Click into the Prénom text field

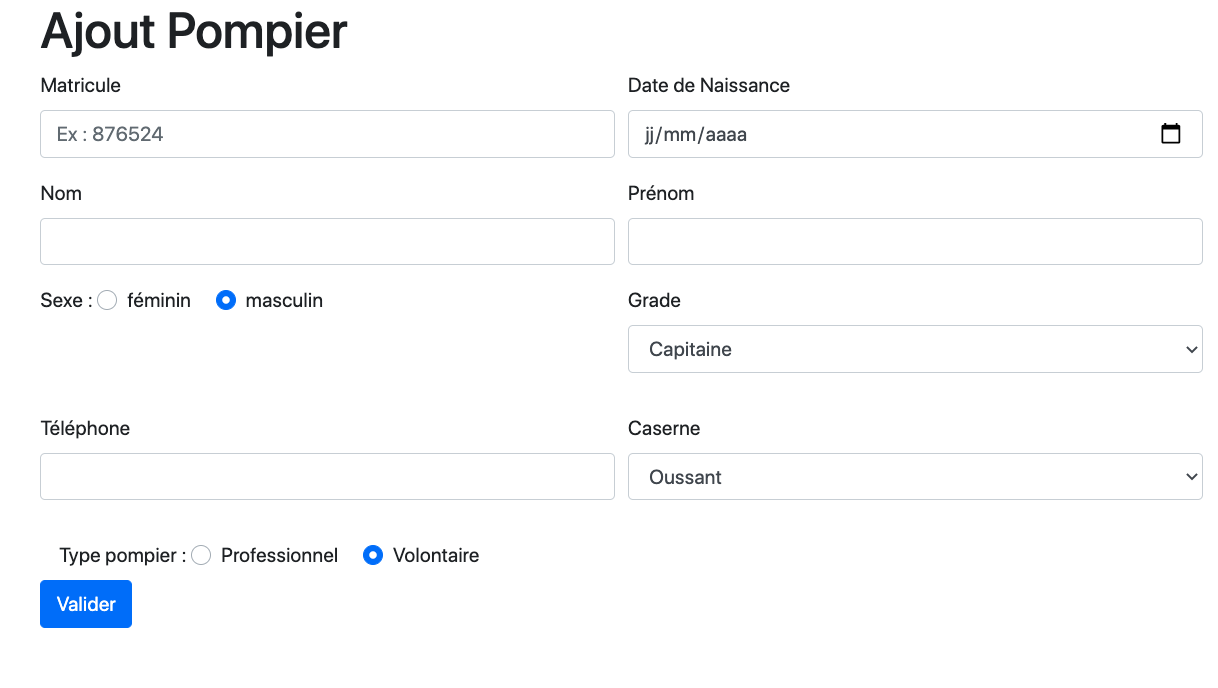[914, 242]
